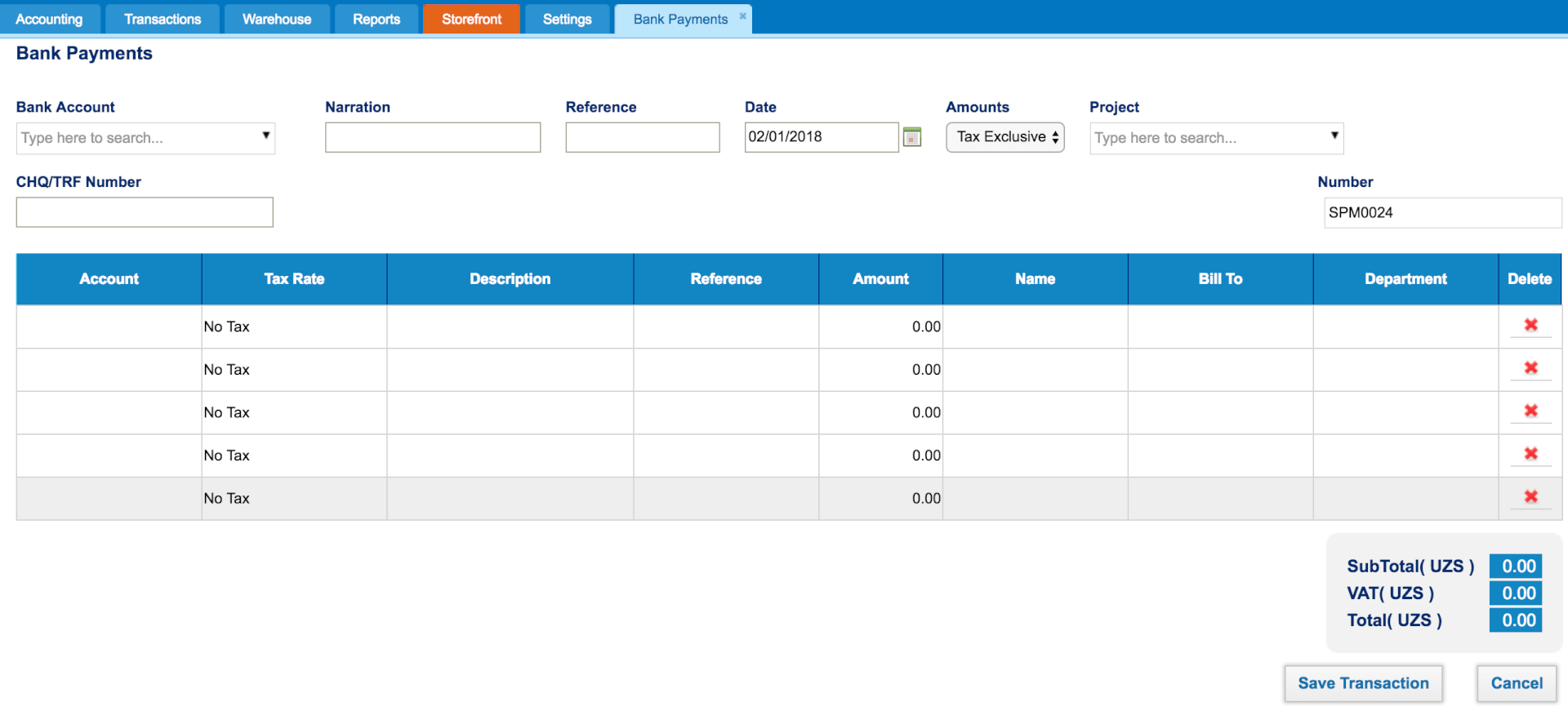Switch to the Storefront tab
The height and width of the screenshot is (720, 1568).
click(471, 19)
